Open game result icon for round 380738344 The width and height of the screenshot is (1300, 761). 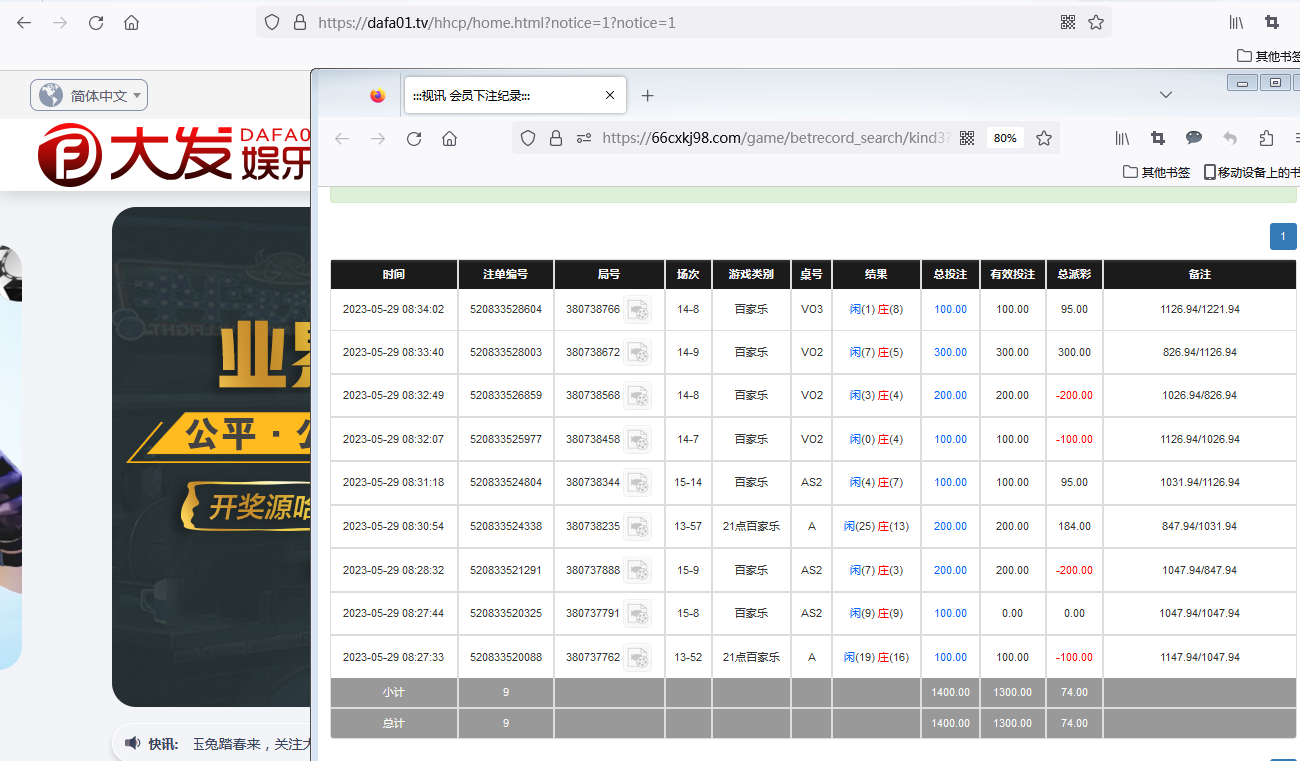point(638,483)
